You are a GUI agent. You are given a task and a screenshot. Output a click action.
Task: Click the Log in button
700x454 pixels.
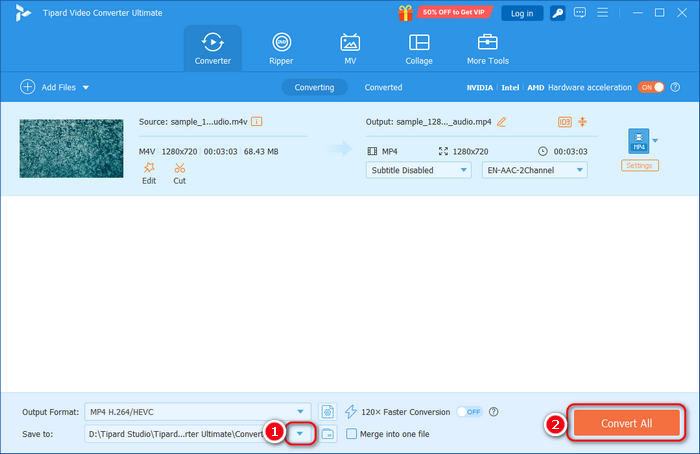pos(522,13)
